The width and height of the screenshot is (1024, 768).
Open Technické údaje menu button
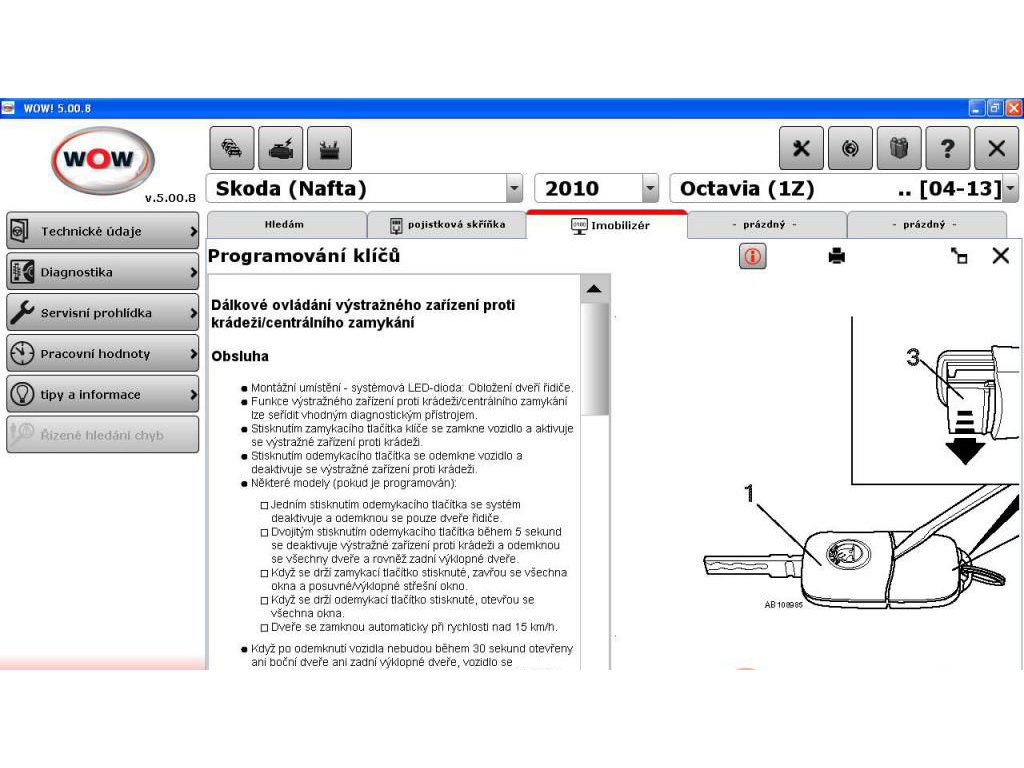[103, 231]
